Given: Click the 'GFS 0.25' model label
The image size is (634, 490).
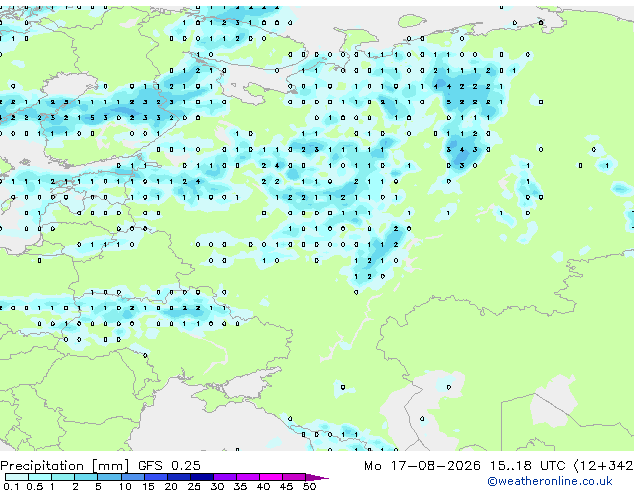Looking at the screenshot, I should point(169,466).
